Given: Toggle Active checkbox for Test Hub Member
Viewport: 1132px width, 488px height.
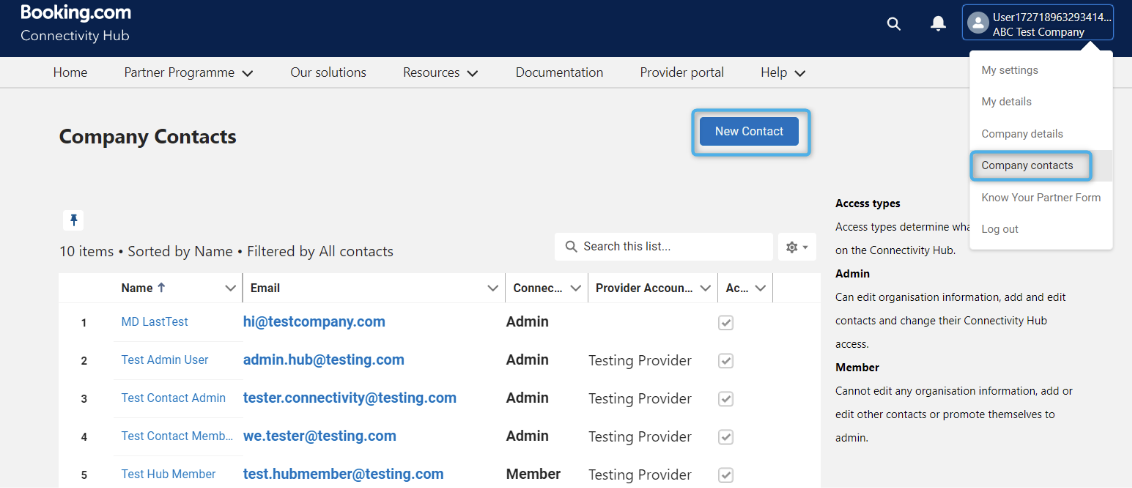Looking at the screenshot, I should pyautogui.click(x=726, y=475).
